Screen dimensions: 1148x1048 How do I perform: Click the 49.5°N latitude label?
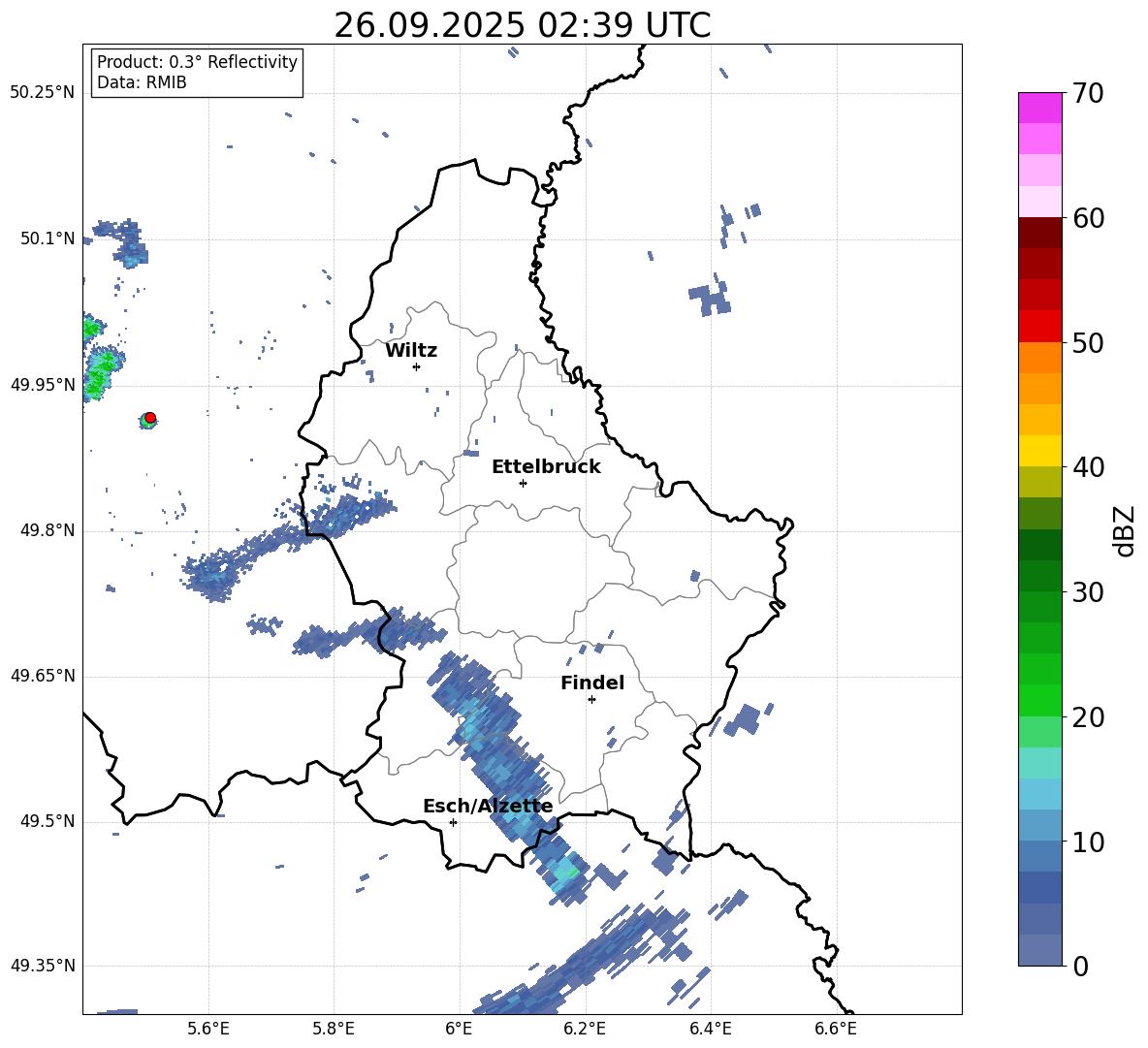pos(48,821)
